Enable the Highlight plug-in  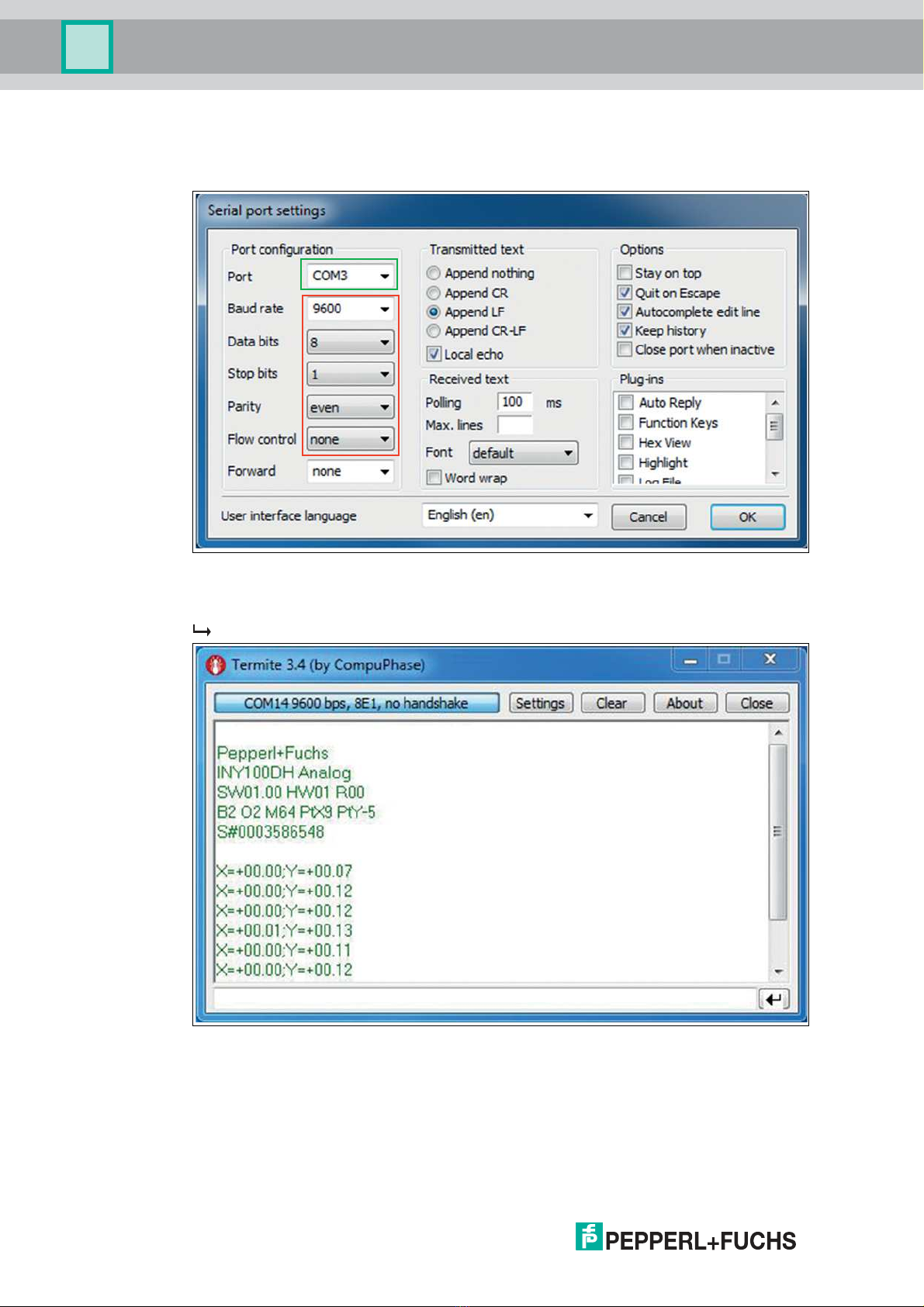[x=626, y=463]
